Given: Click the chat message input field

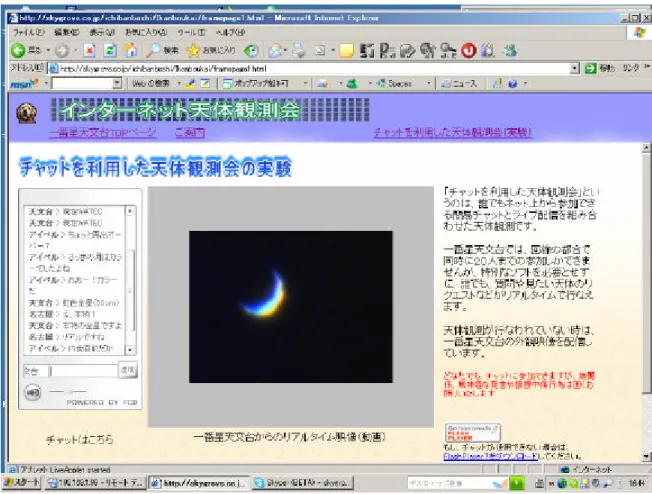Looking at the screenshot, I should click(x=83, y=371).
